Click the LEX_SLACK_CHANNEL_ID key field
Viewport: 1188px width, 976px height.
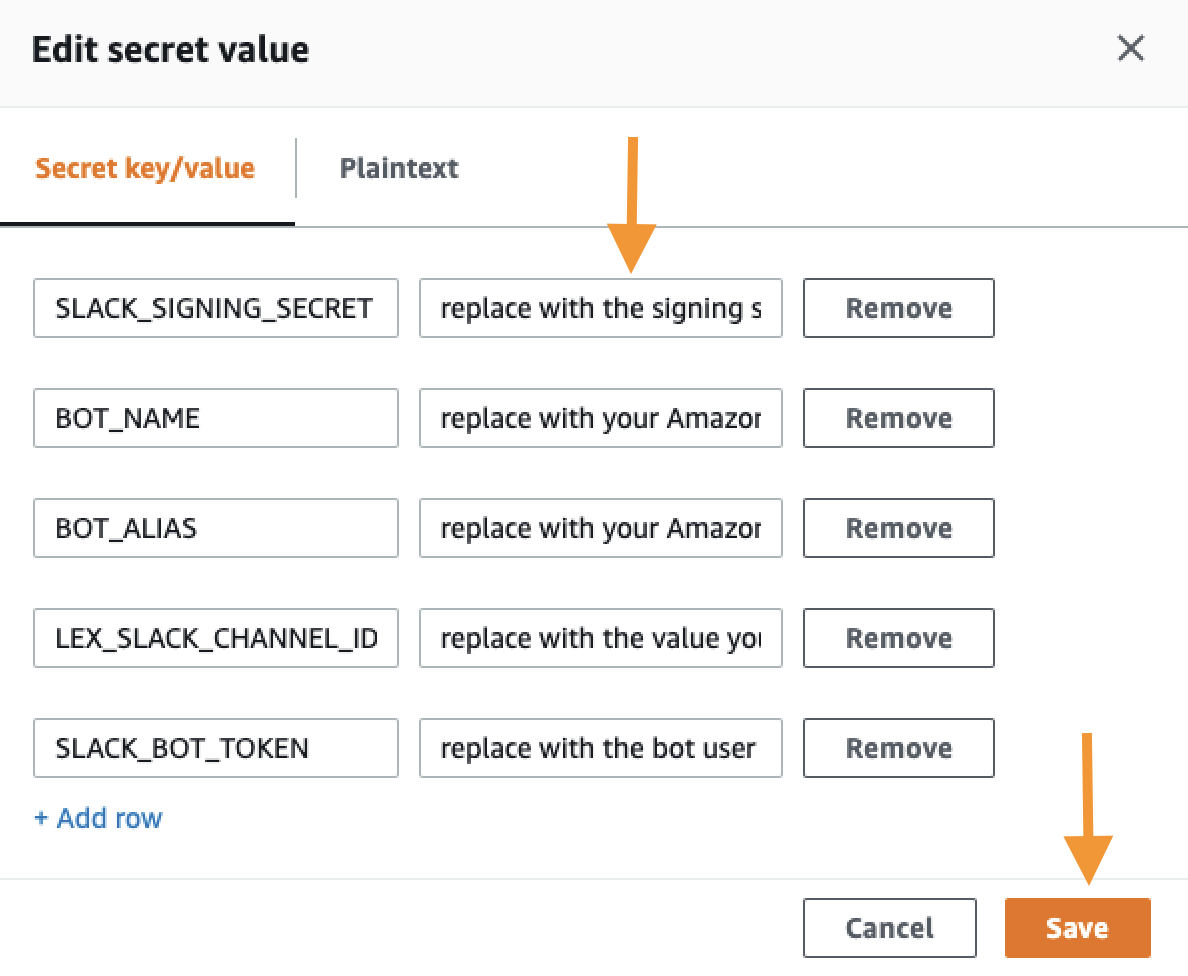[215, 638]
